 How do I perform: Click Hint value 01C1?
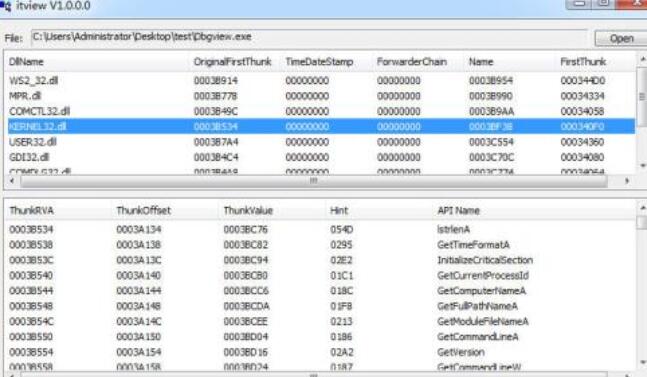coord(341,276)
